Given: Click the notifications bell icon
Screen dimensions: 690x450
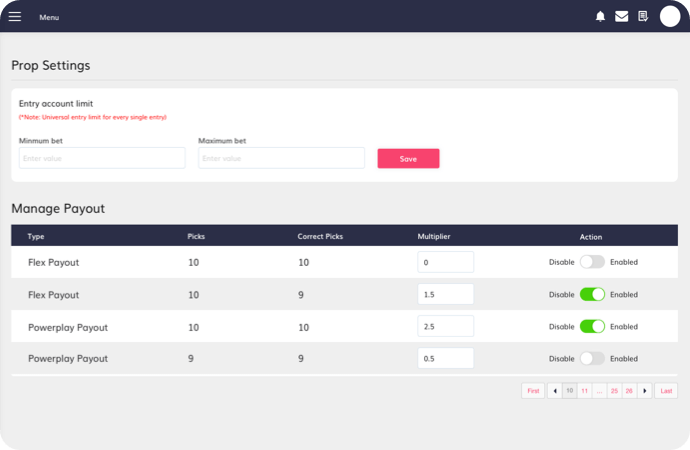Looking at the screenshot, I should click(600, 16).
